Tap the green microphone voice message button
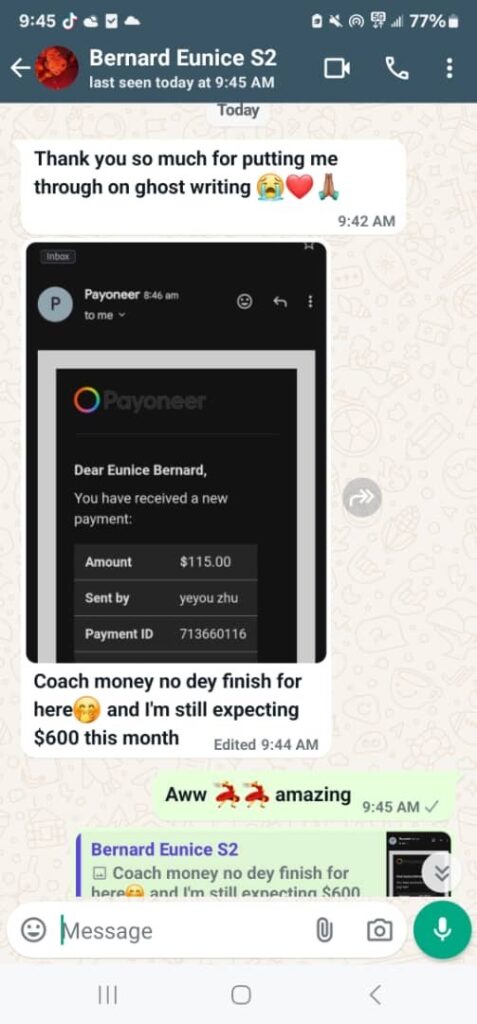The height and width of the screenshot is (1024, 477). coord(442,930)
